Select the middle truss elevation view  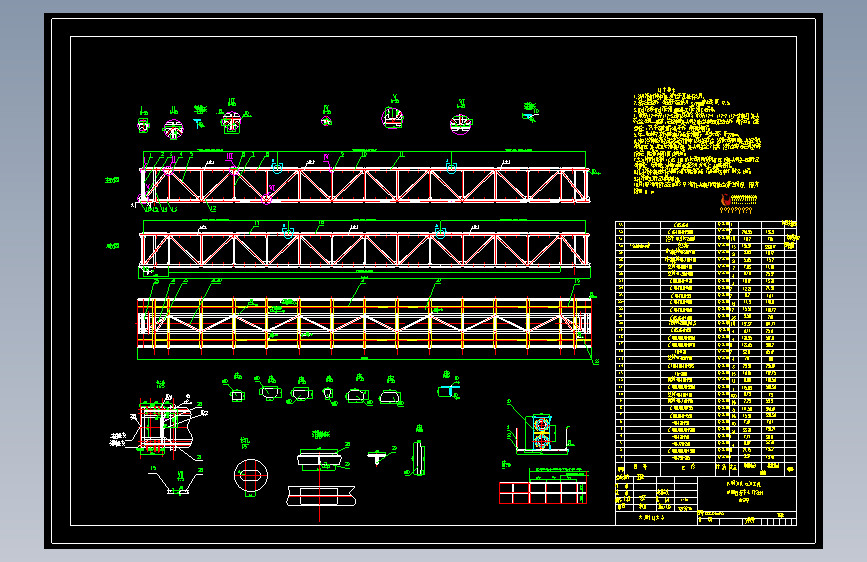pos(364,249)
